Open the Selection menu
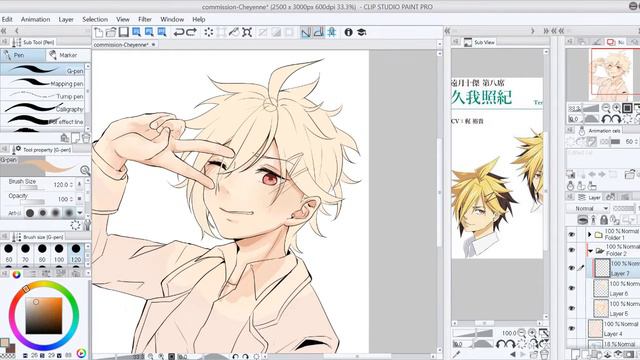The height and width of the screenshot is (360, 640). (95, 19)
